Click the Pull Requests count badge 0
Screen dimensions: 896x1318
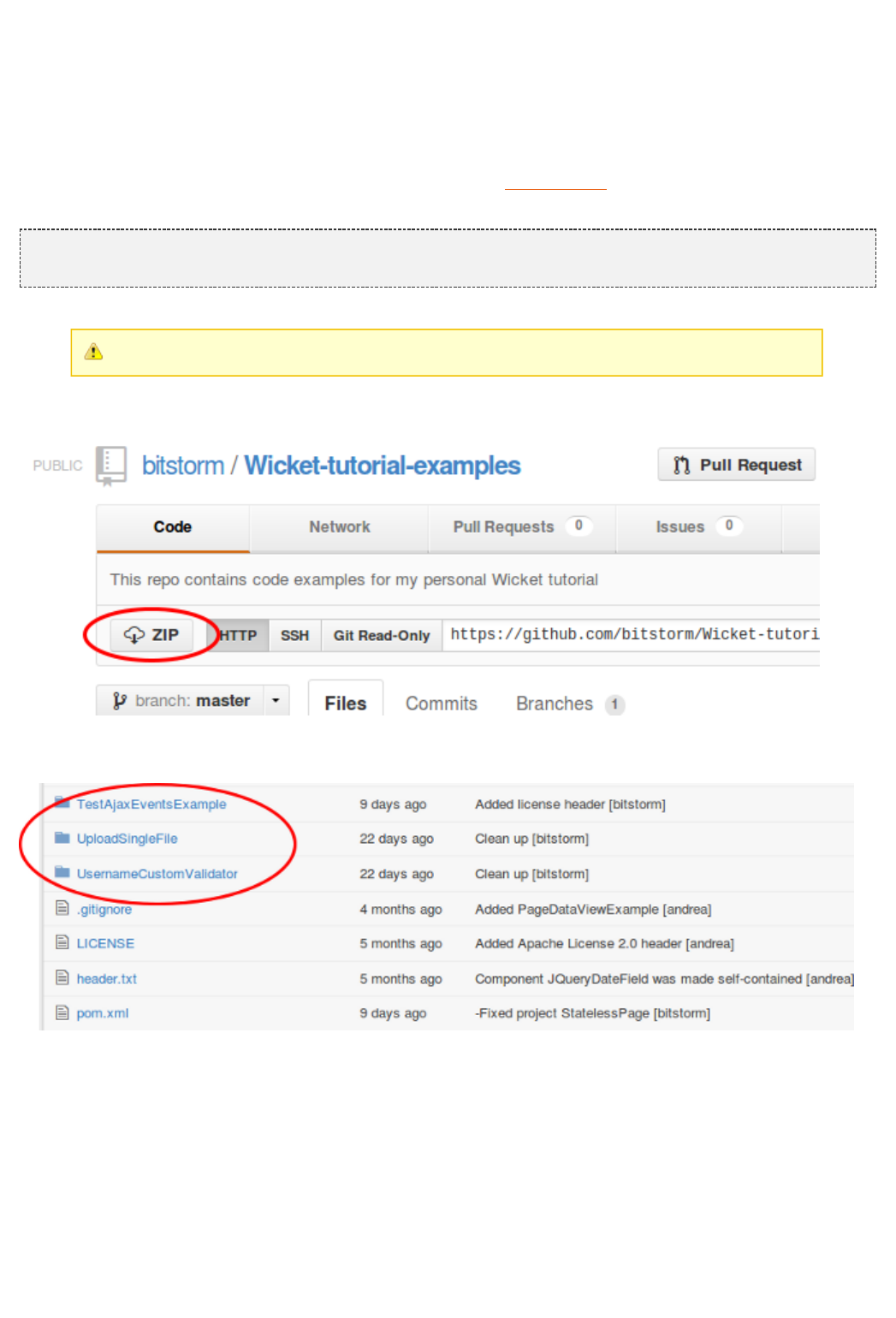point(579,525)
